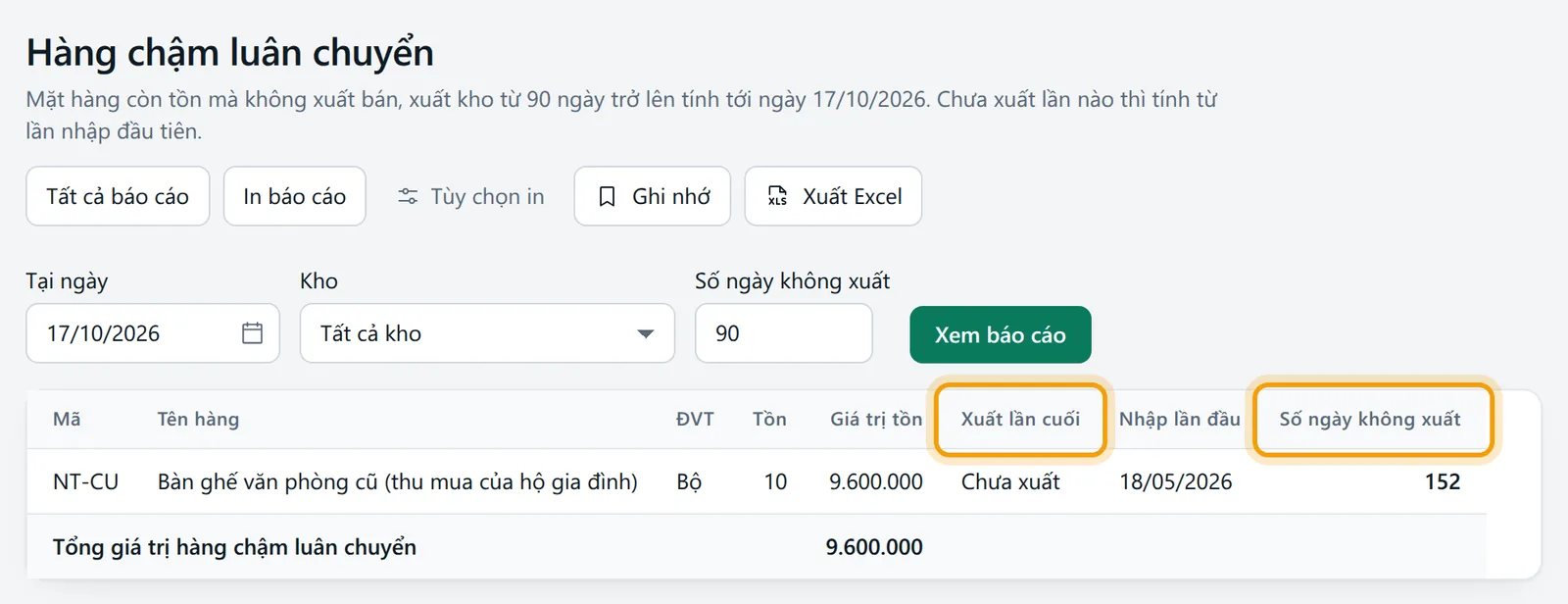Click item code 'NT-CU' in the table

[x=85, y=481]
